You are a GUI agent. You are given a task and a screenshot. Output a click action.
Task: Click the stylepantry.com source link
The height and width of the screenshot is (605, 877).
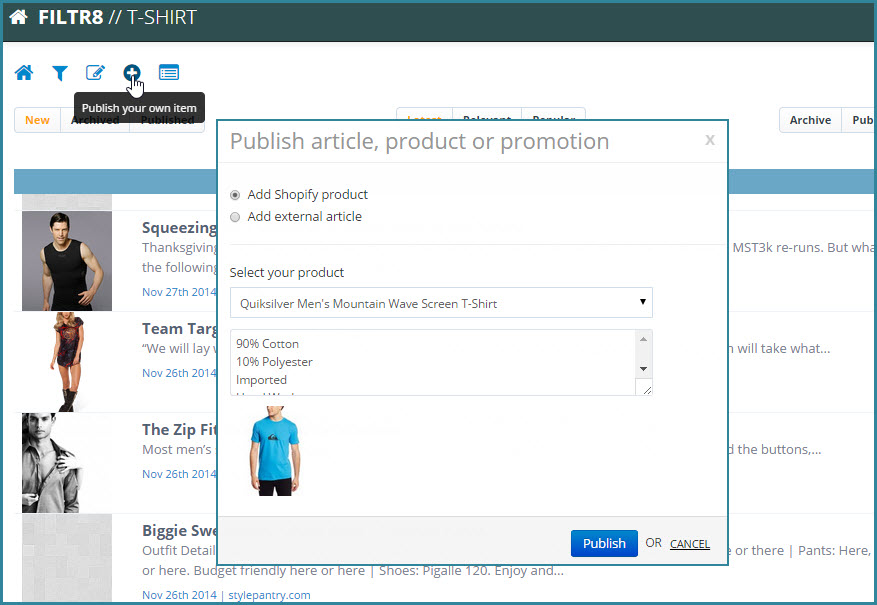(x=269, y=595)
